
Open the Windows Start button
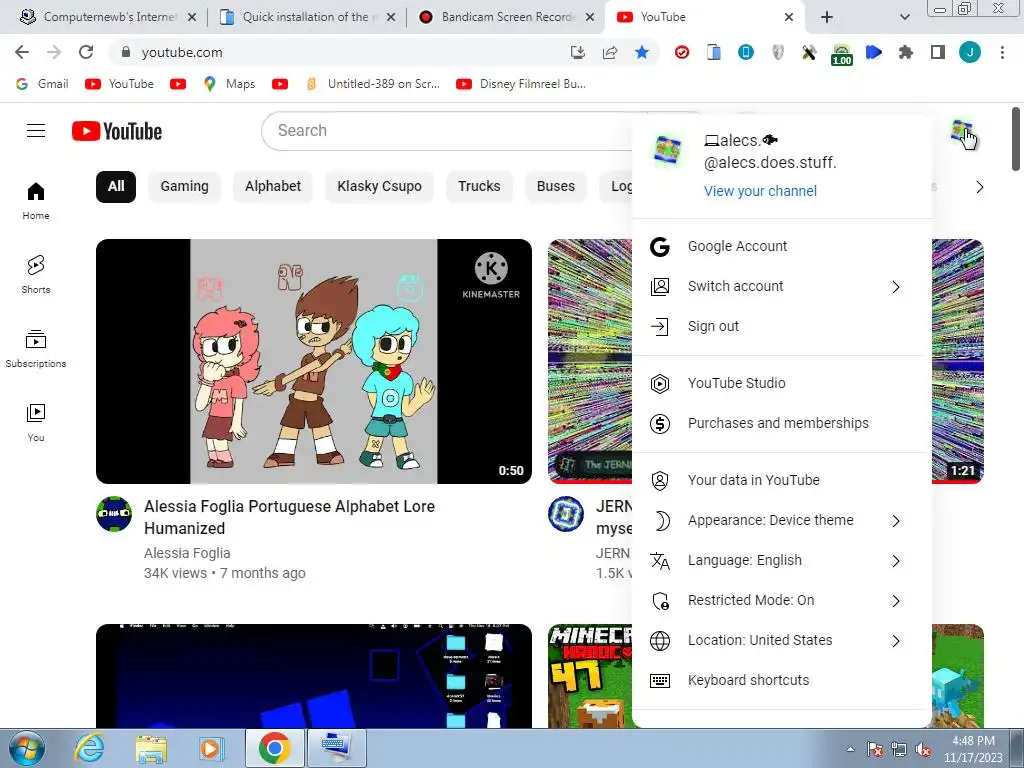coord(26,748)
